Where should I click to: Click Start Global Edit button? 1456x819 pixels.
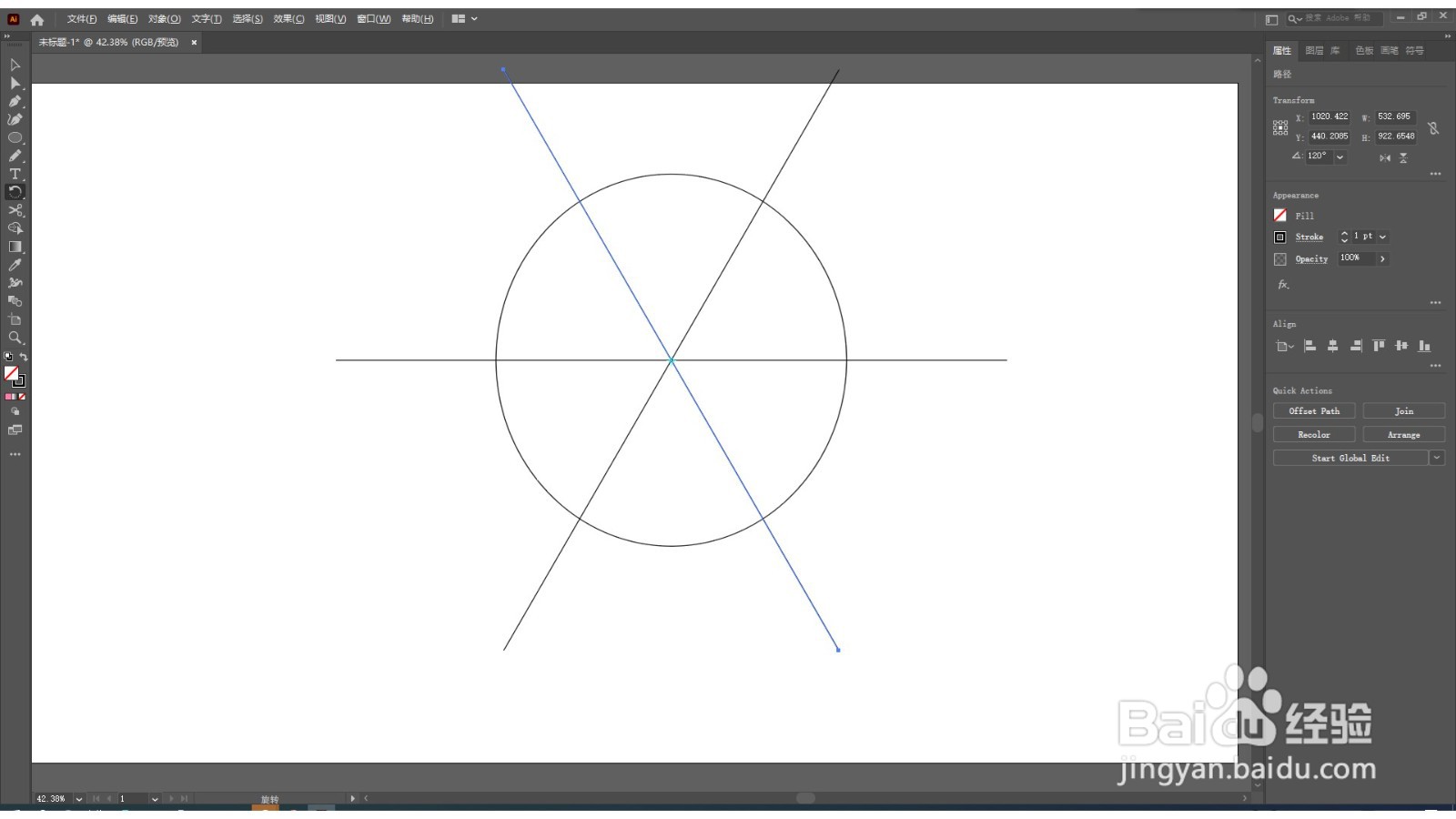1350,458
